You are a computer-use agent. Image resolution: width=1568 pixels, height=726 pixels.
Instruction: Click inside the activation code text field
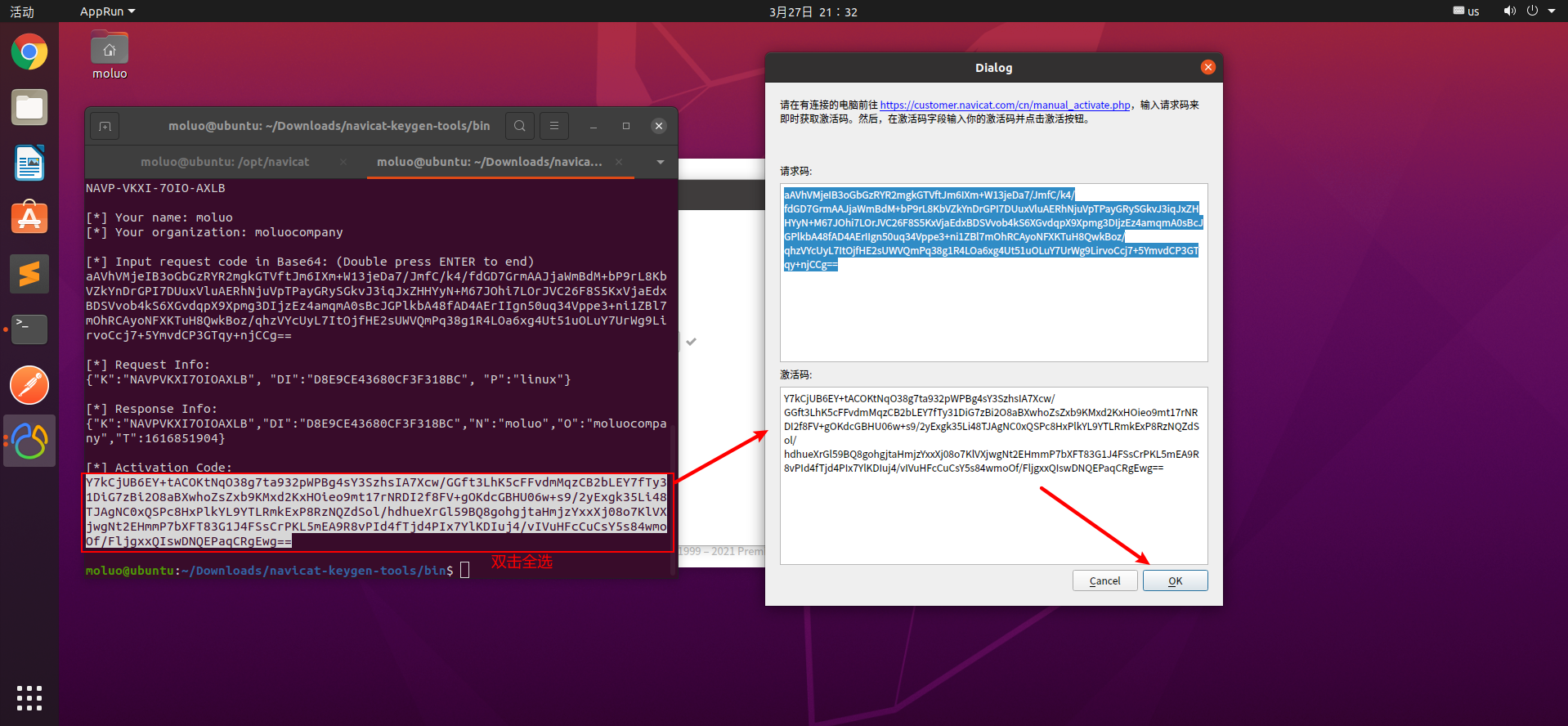[993, 476]
